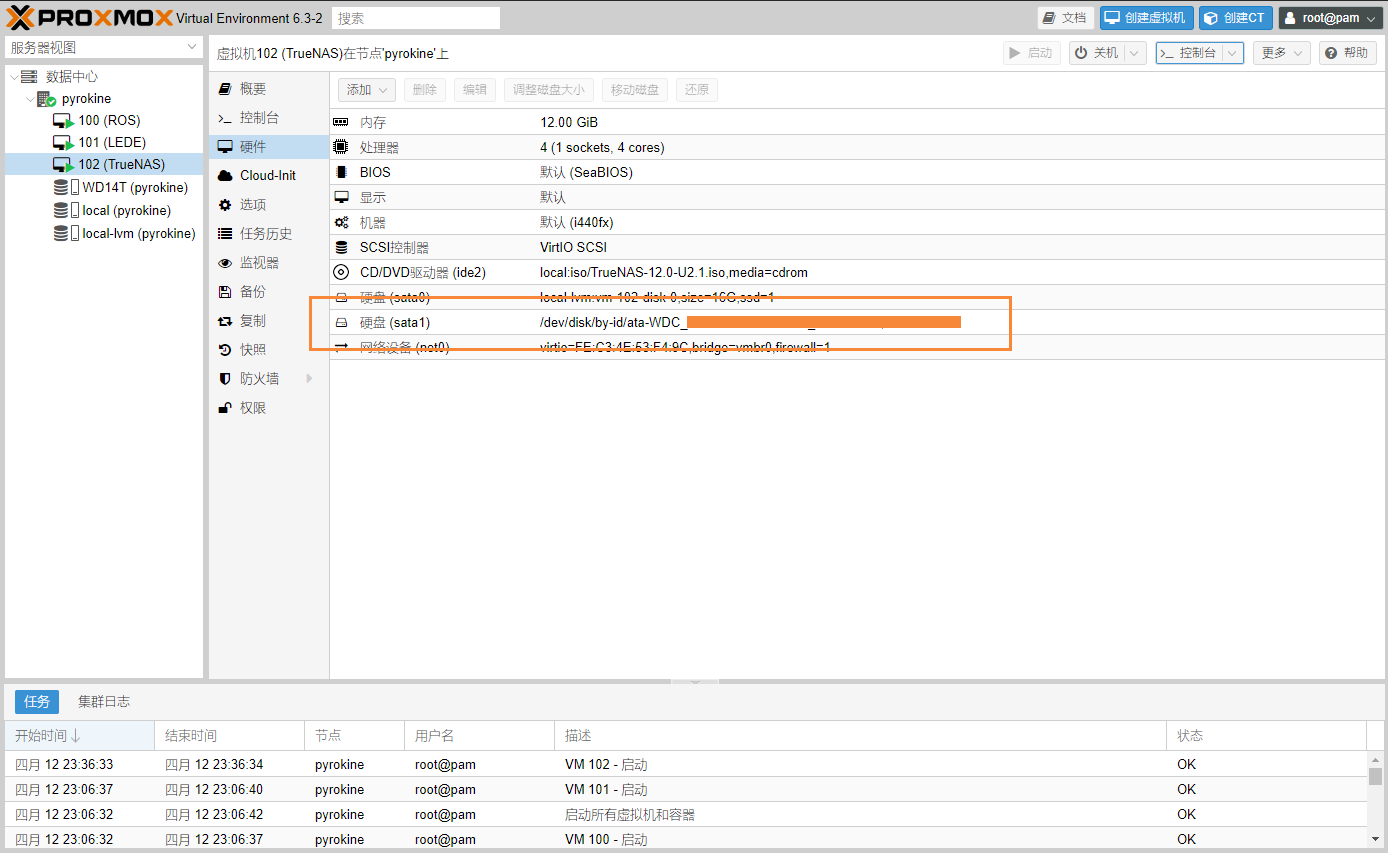Viewport: 1388px width, 853px height.
Task: Switch to the Tasks (任务) tab
Action: [x=37, y=702]
